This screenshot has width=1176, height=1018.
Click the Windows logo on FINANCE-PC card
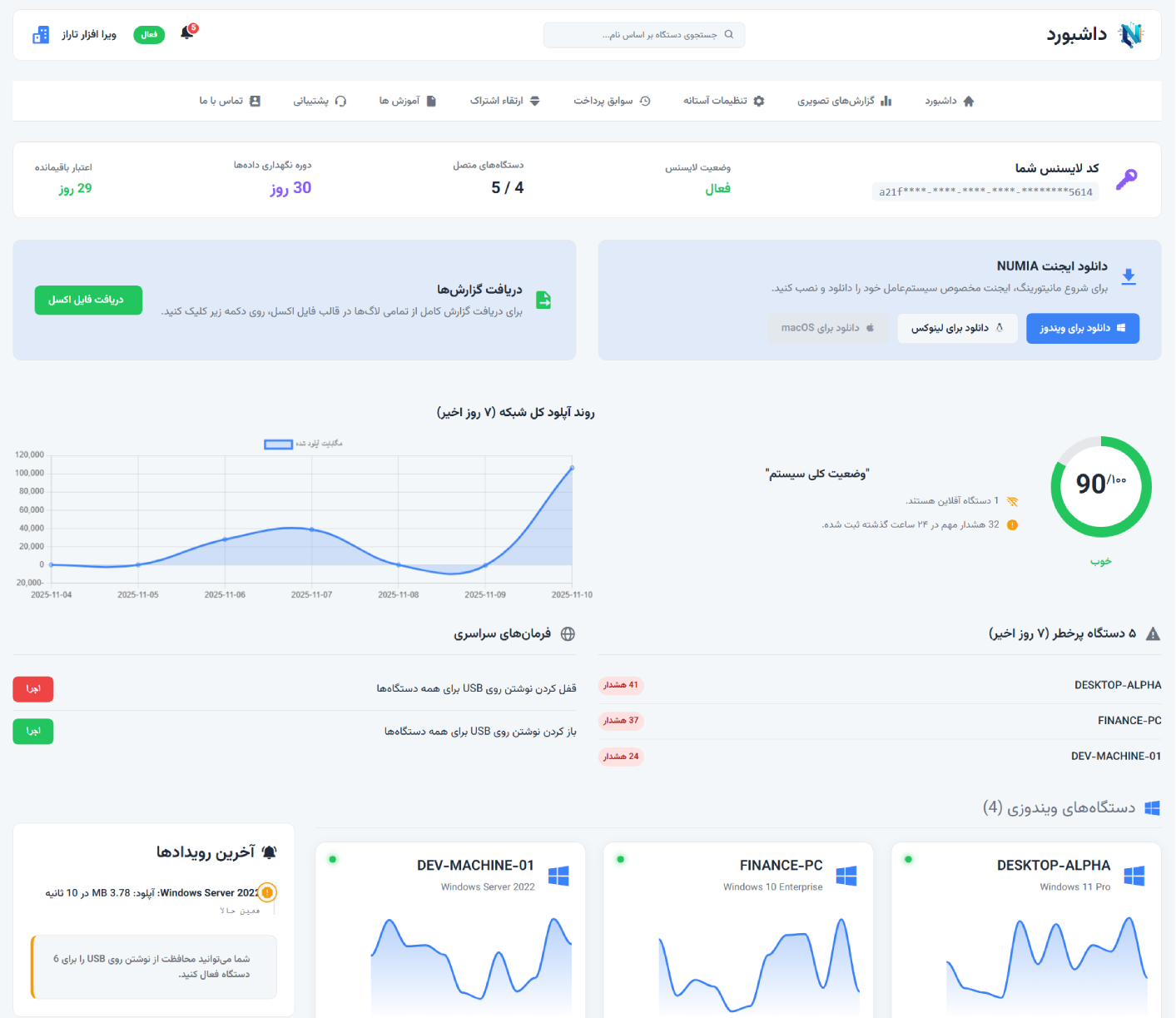tap(846, 876)
